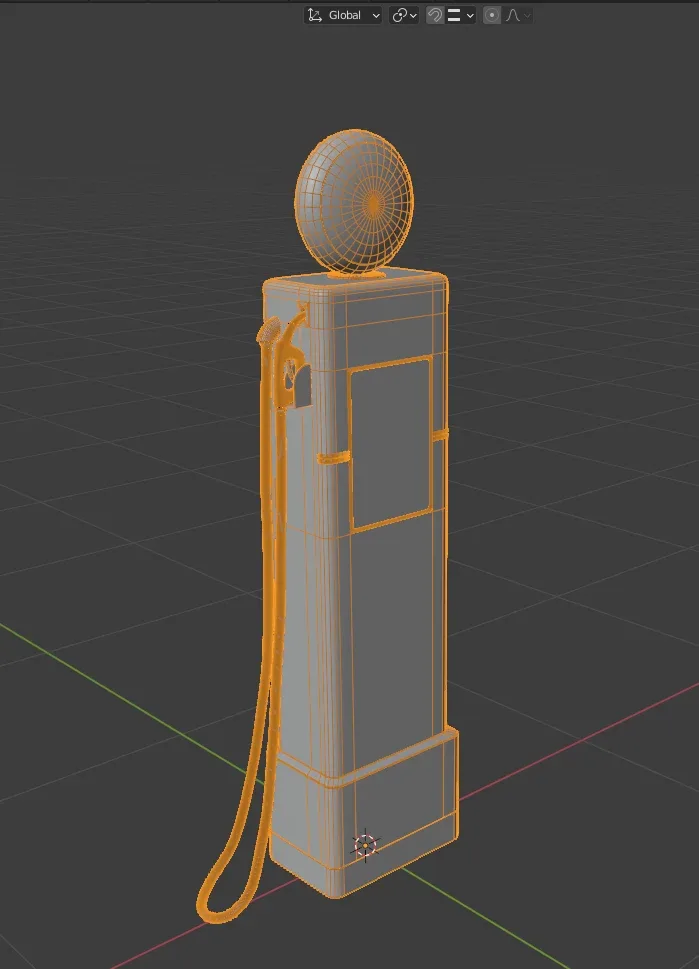Screen dimensions: 699x969
Task: Select the rectangular panel on pump front
Action: [391, 442]
